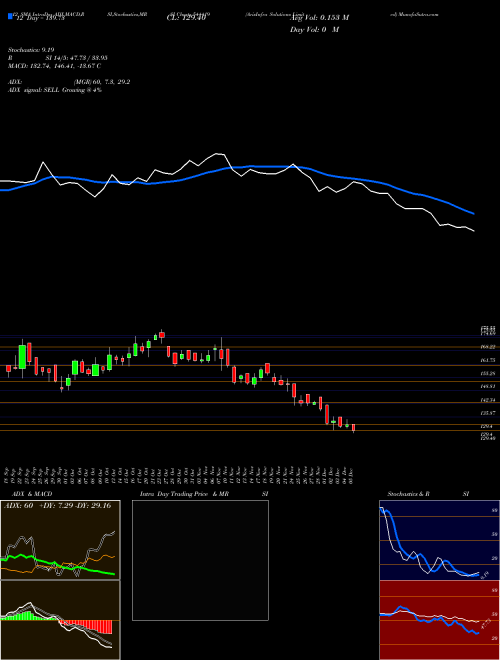Image resolution: width=500 pixels, height=660 pixels.
Task: Click the 'ADX: 60 +DY: 7.29 -DY: 29.16' header
Action: click(x=58, y=505)
